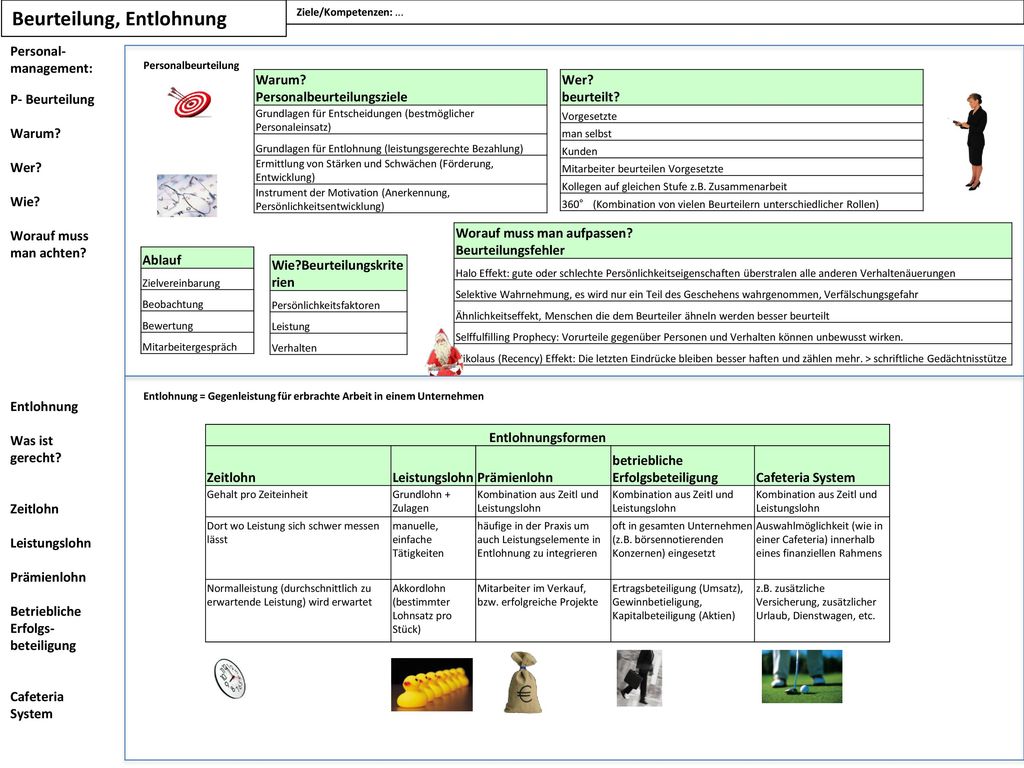Select the 'Beurteilung, Entlohnung' title box
This screenshot has height=768, width=1024.
click(x=144, y=18)
